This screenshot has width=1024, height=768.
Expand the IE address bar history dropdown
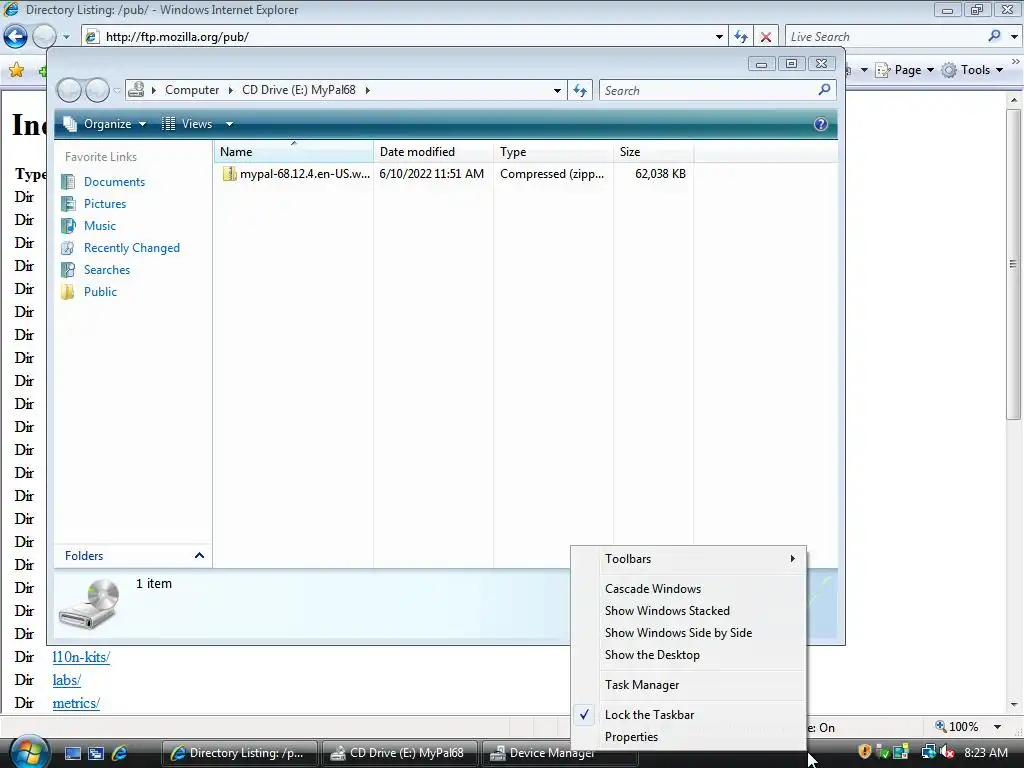pos(719,37)
